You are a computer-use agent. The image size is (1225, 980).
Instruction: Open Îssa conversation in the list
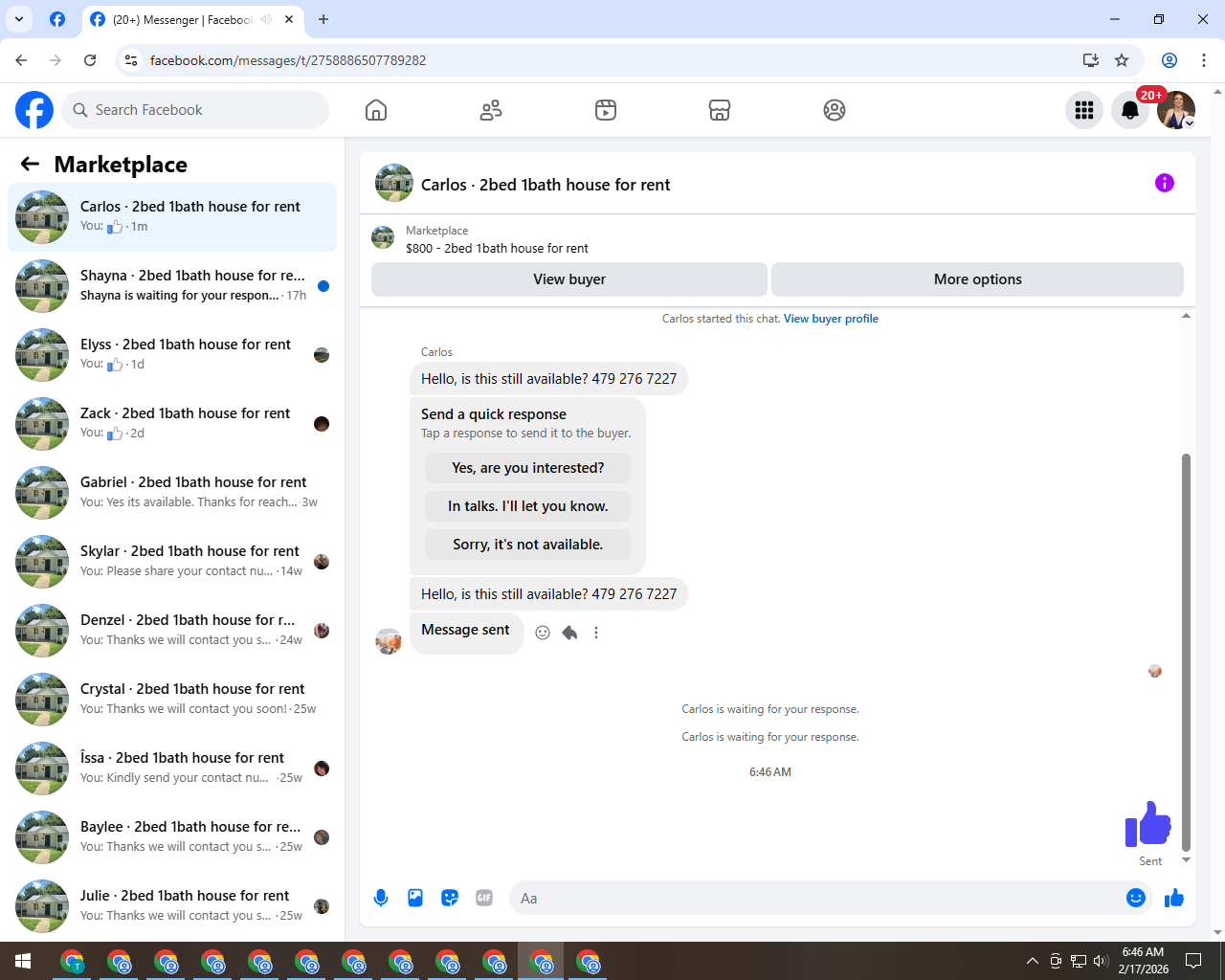[172, 768]
